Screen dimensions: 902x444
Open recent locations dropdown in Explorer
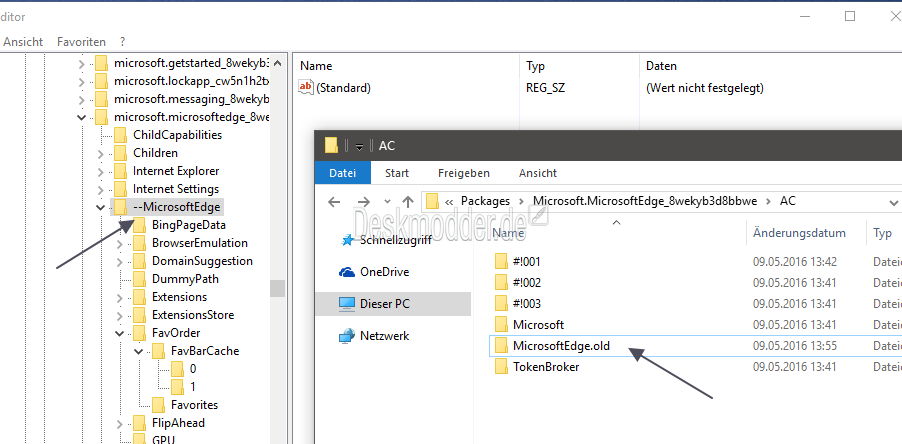click(387, 202)
